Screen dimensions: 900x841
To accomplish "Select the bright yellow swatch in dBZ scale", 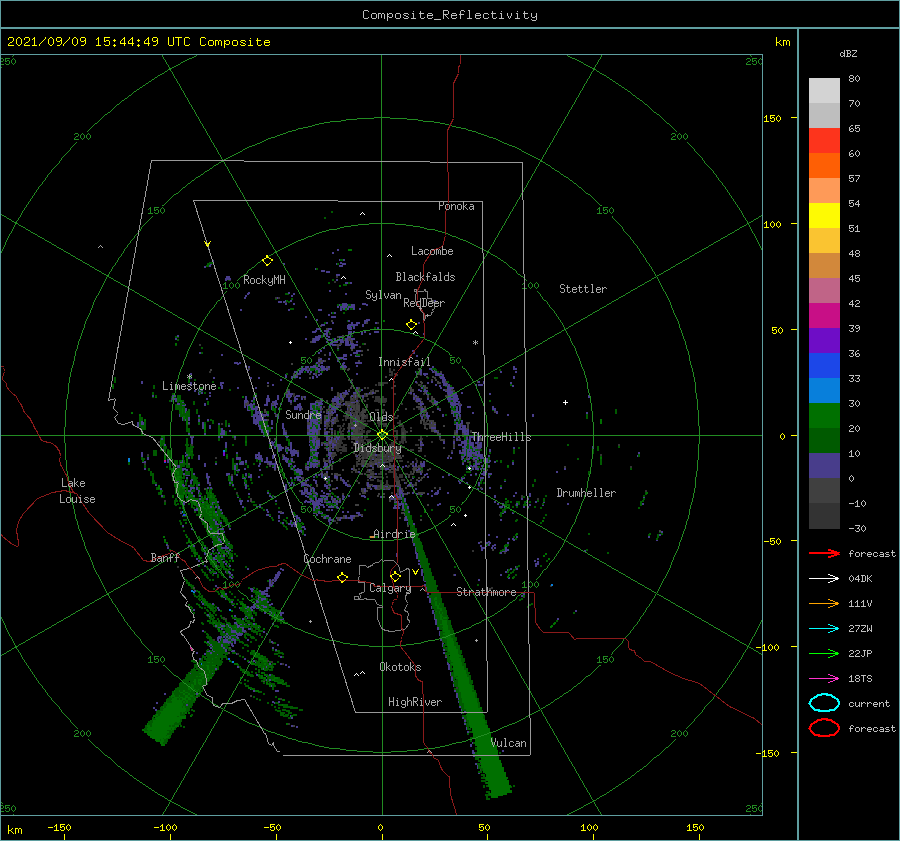I will (x=824, y=215).
